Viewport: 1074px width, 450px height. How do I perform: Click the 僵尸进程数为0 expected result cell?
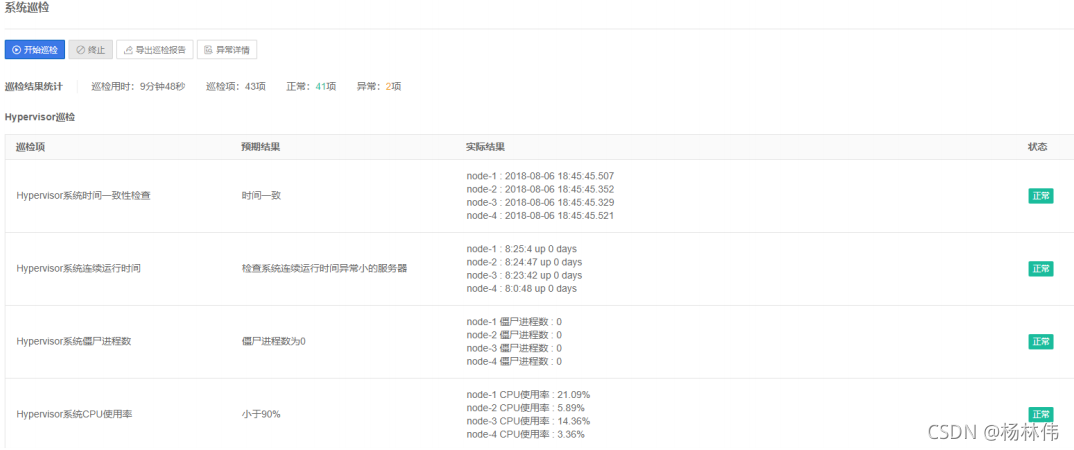coord(273,341)
